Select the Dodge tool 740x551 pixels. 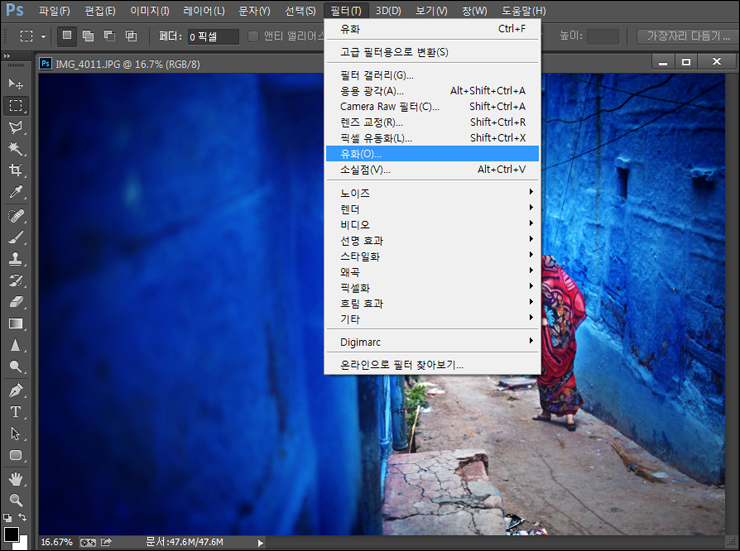tap(15, 367)
